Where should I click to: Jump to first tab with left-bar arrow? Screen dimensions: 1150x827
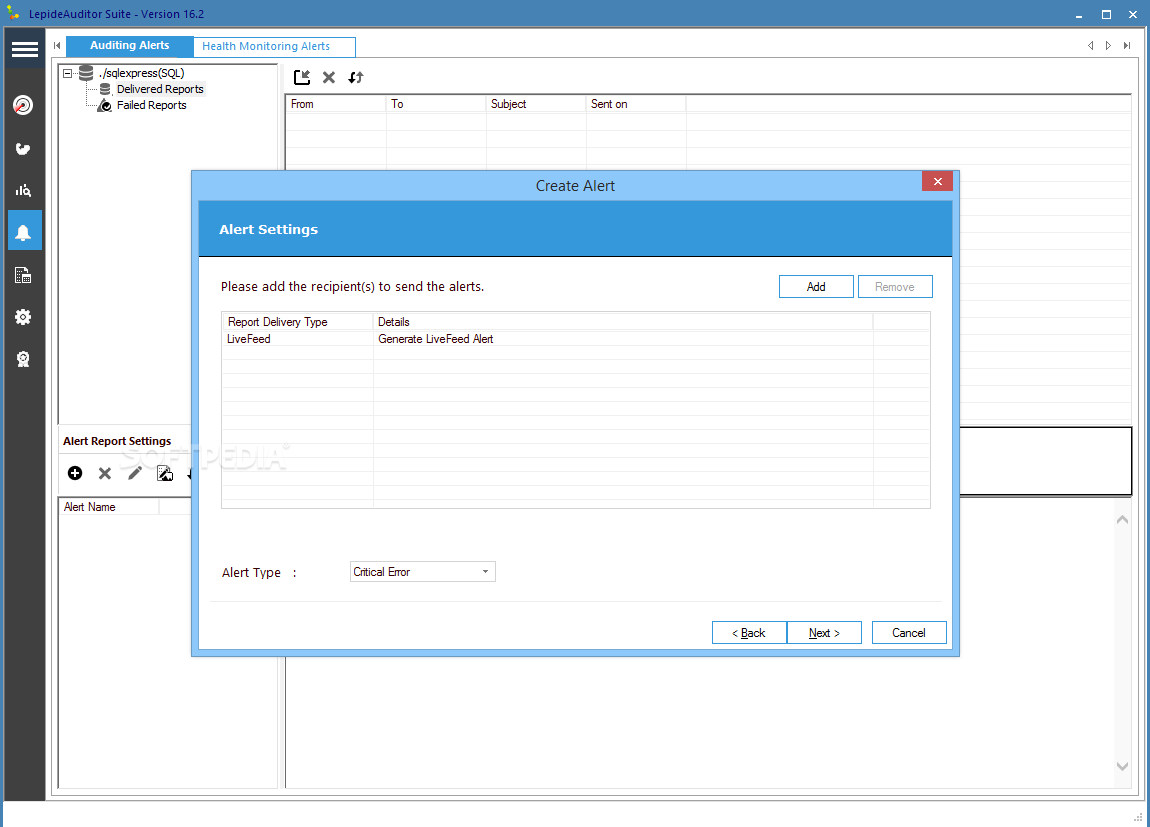coord(57,45)
